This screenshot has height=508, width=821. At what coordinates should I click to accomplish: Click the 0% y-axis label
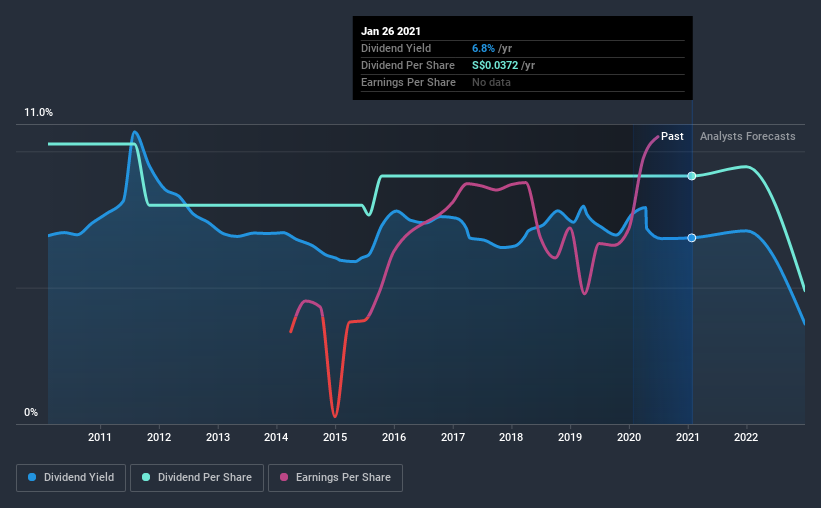pos(31,413)
